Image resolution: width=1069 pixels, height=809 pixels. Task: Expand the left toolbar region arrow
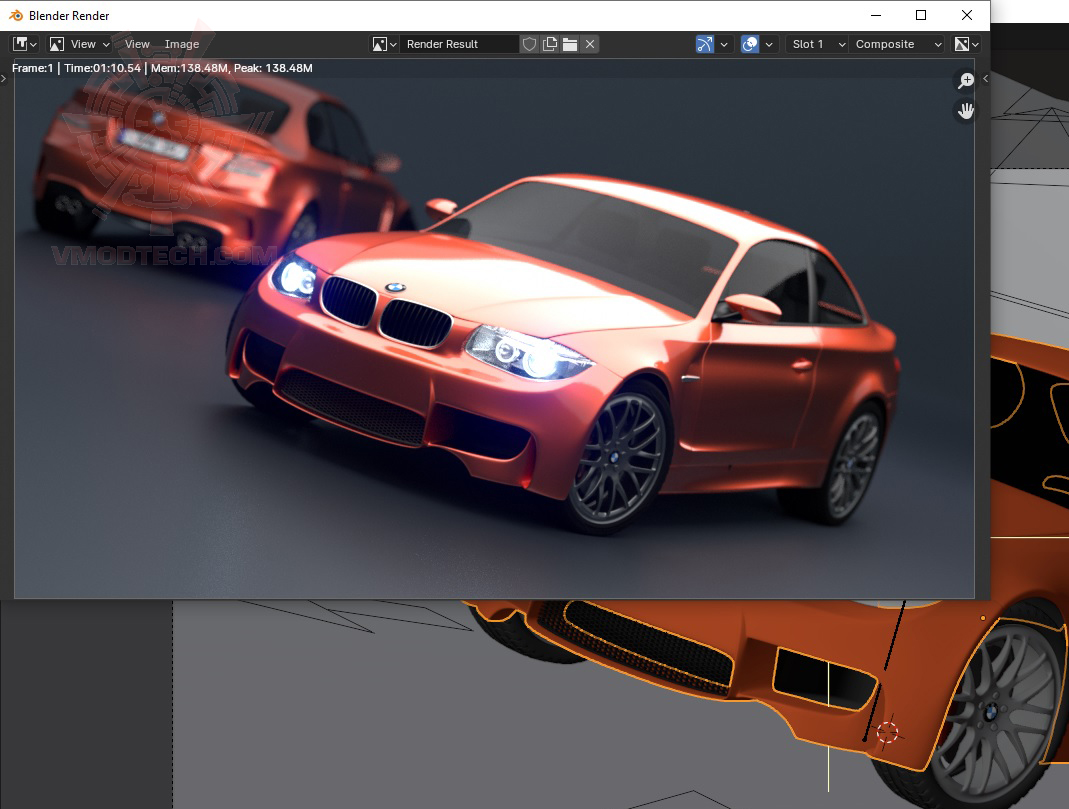(3, 78)
